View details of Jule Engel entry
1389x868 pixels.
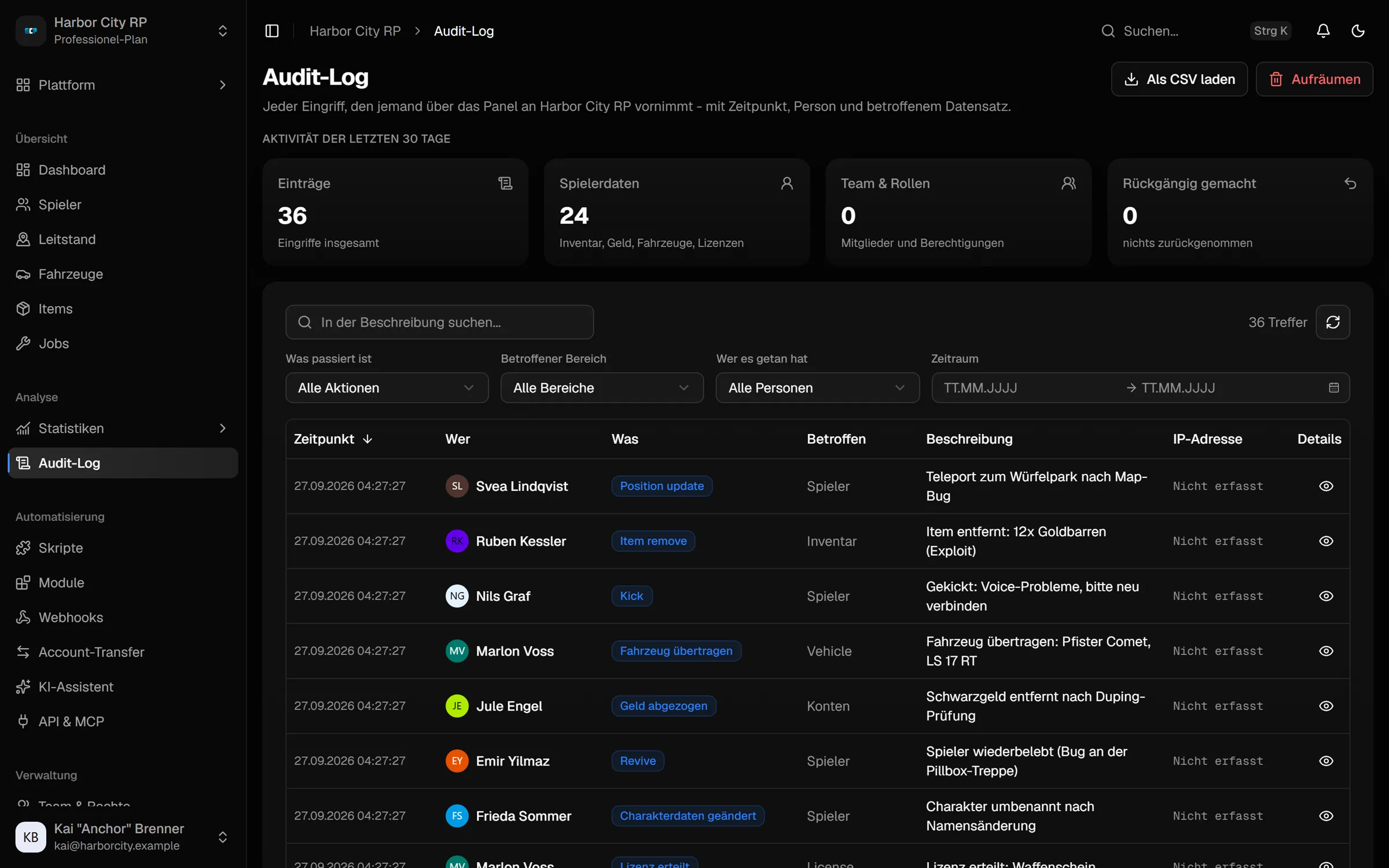point(1326,706)
